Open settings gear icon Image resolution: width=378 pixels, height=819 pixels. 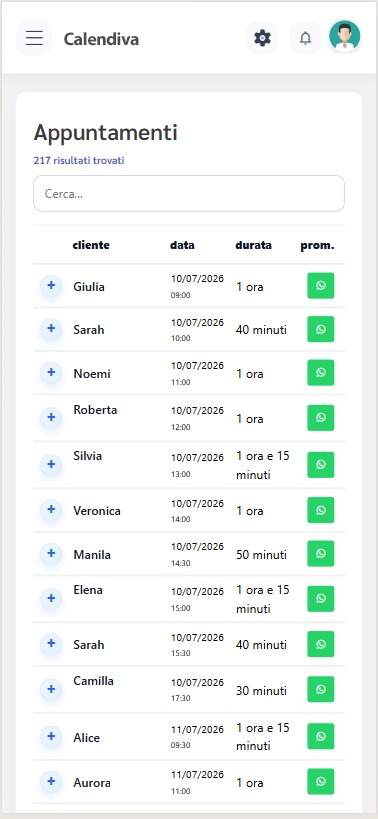pos(262,38)
